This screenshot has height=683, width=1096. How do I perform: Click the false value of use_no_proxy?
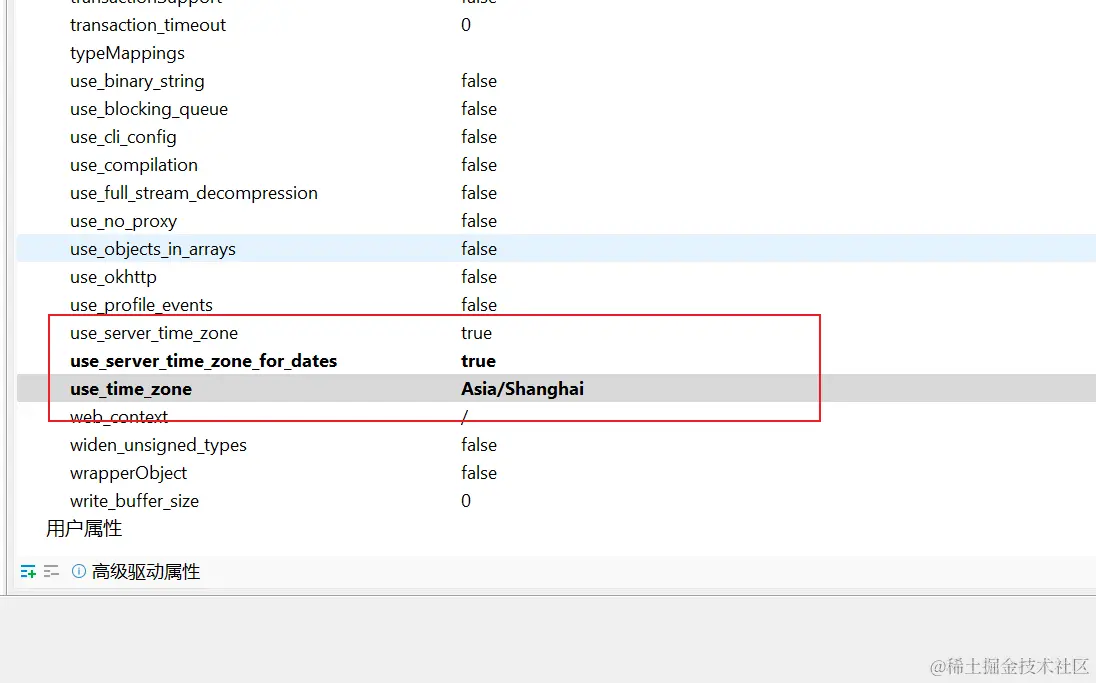pos(479,221)
